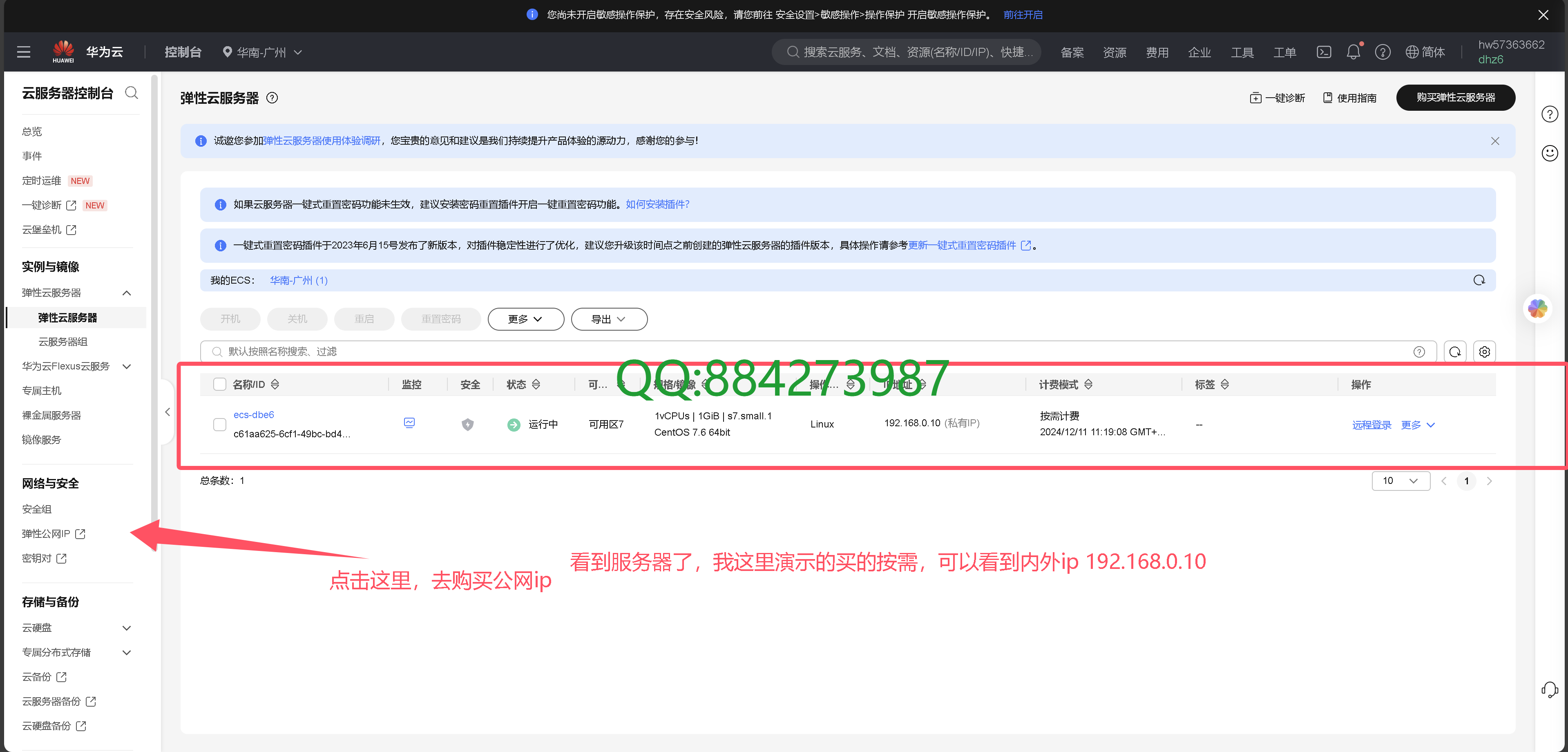1568x752 pixels.
Task: Open 镜像服务 in the sidebar
Action: [41, 440]
